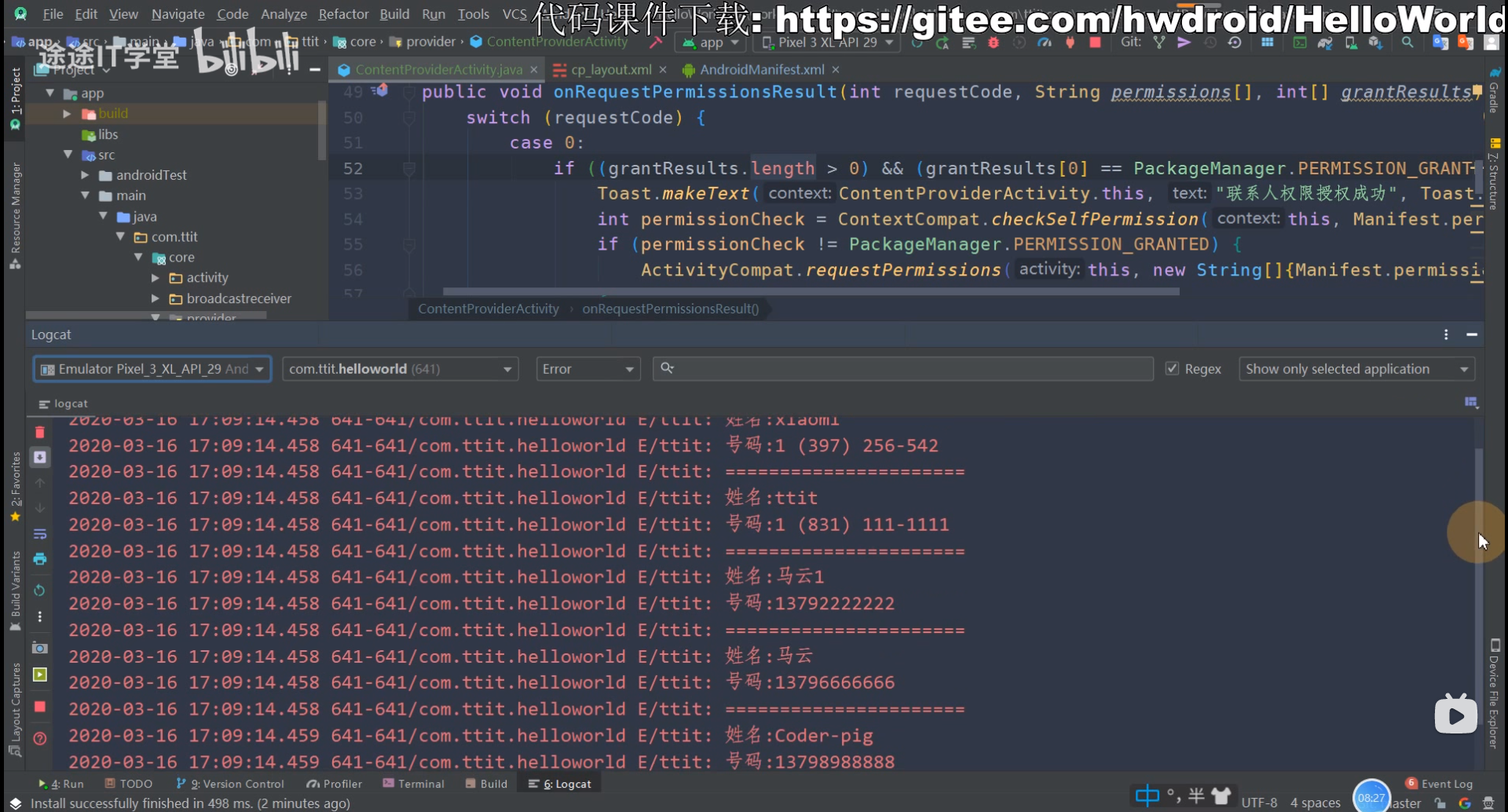Viewport: 1508px width, 812px height.
Task: Click the logcat print icon
Action: pyautogui.click(x=40, y=559)
